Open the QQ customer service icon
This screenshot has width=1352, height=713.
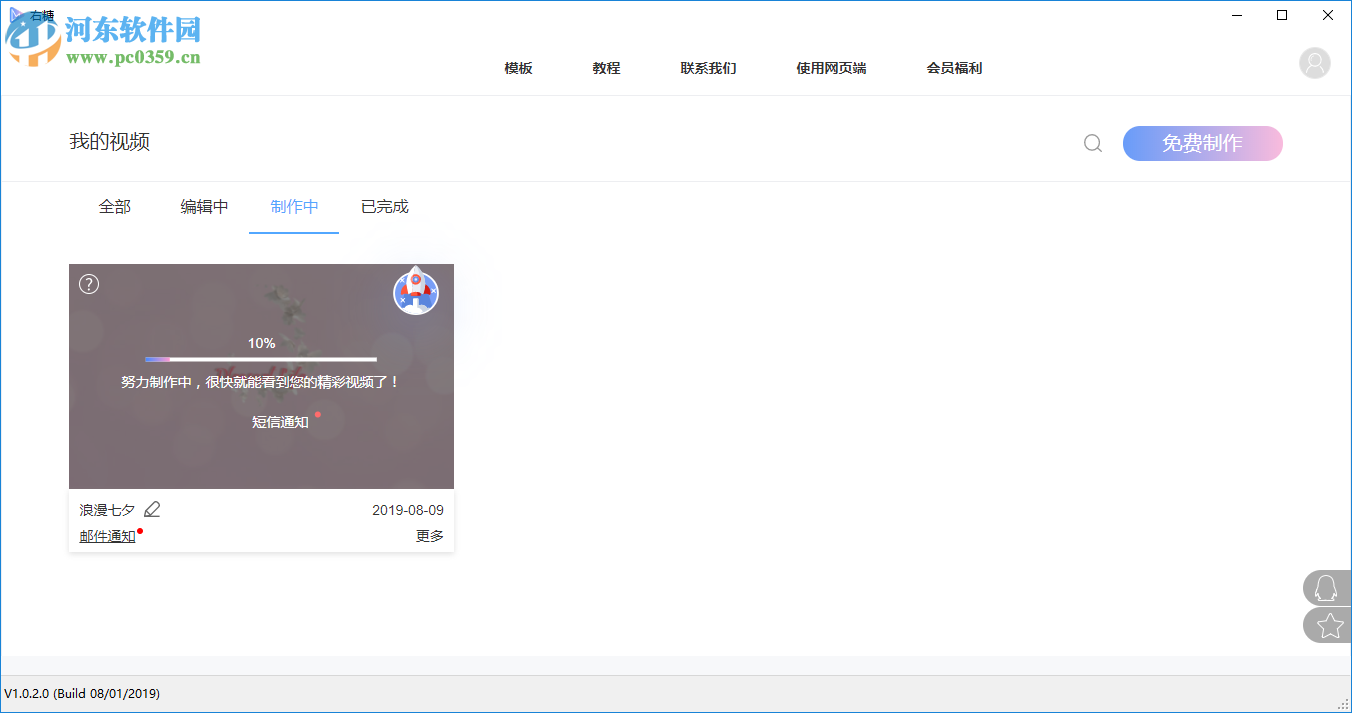pos(1327,588)
